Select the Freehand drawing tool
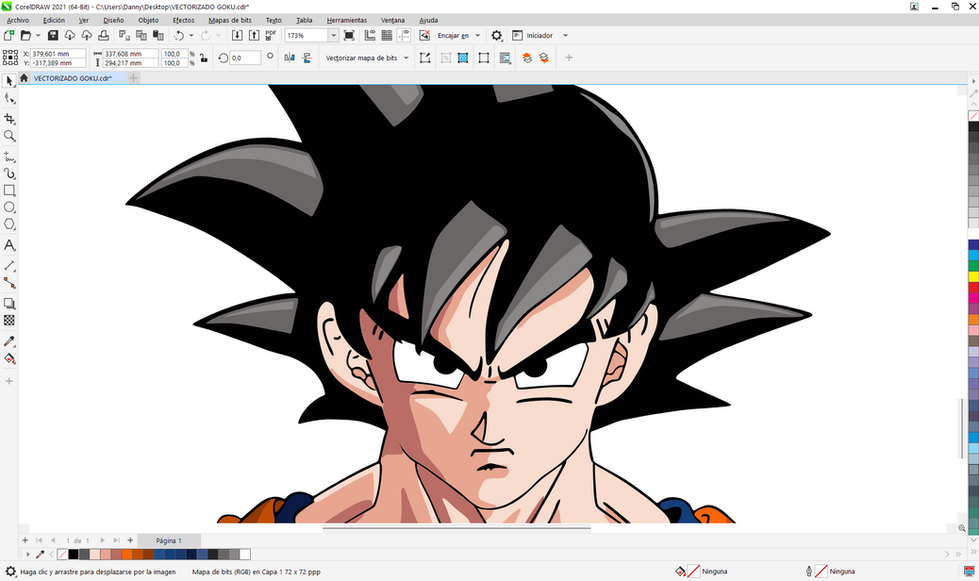Screen dimensions: 979x581 (9, 156)
